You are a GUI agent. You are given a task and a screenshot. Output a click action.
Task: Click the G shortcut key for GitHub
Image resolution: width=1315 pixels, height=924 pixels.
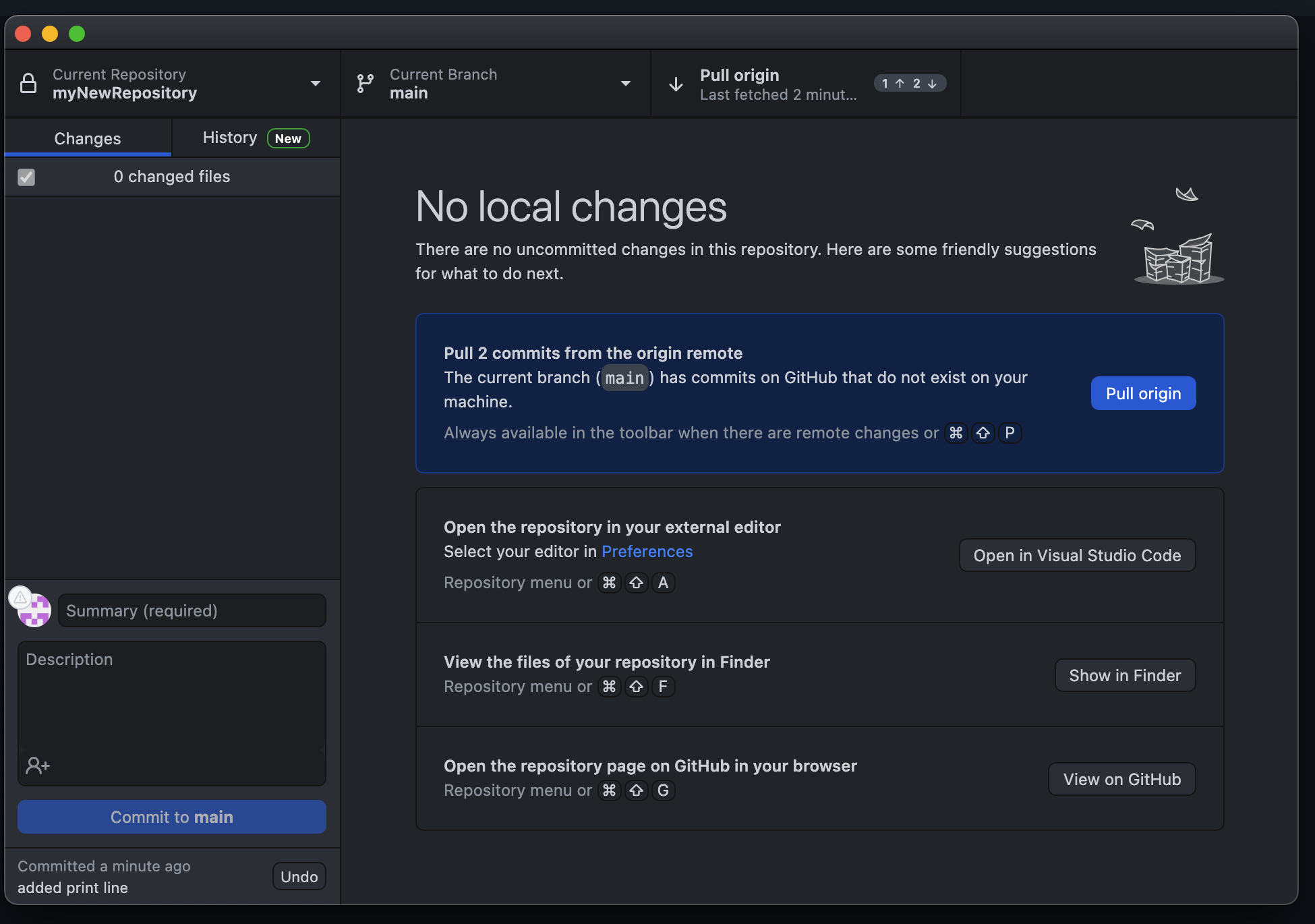(663, 790)
